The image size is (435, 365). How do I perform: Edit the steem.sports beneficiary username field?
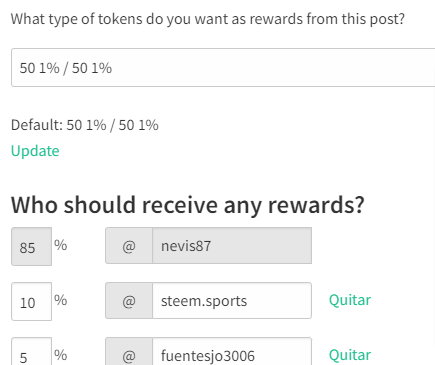coord(232,301)
